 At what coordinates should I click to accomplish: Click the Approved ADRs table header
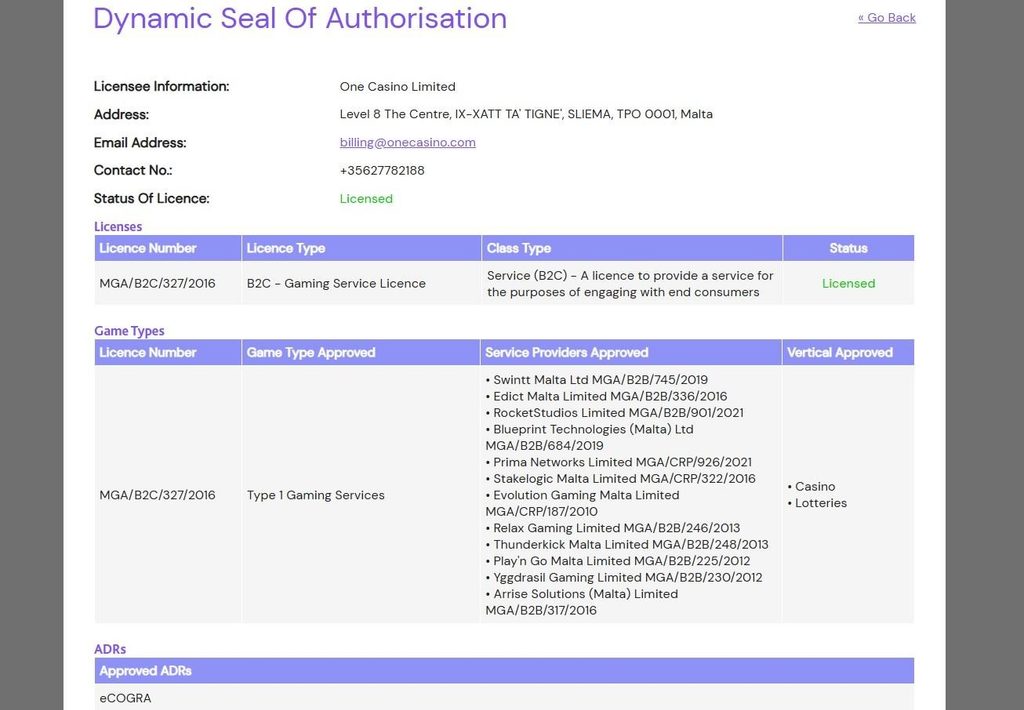click(x=504, y=671)
